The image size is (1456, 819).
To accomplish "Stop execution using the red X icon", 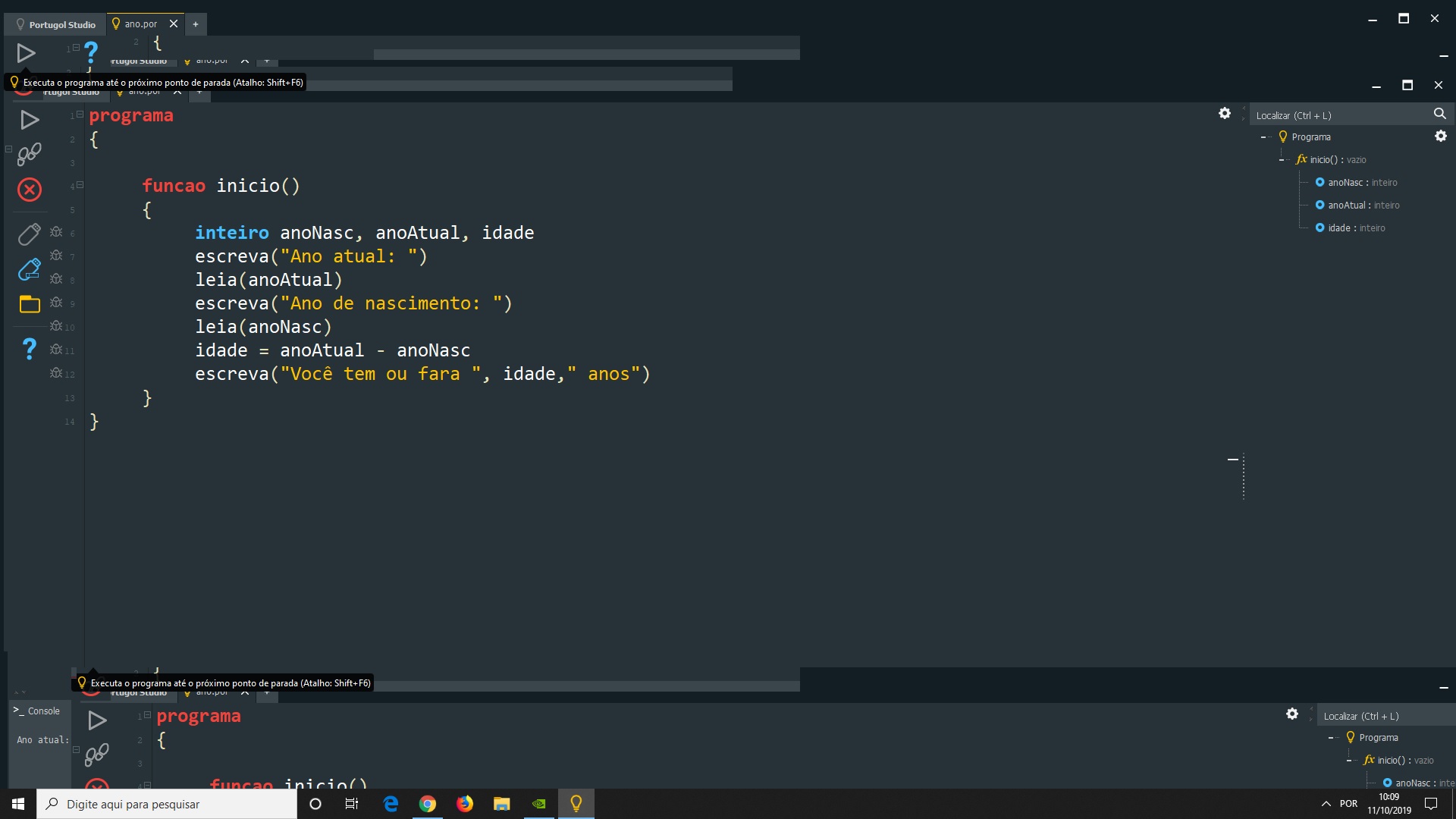I will [29, 189].
